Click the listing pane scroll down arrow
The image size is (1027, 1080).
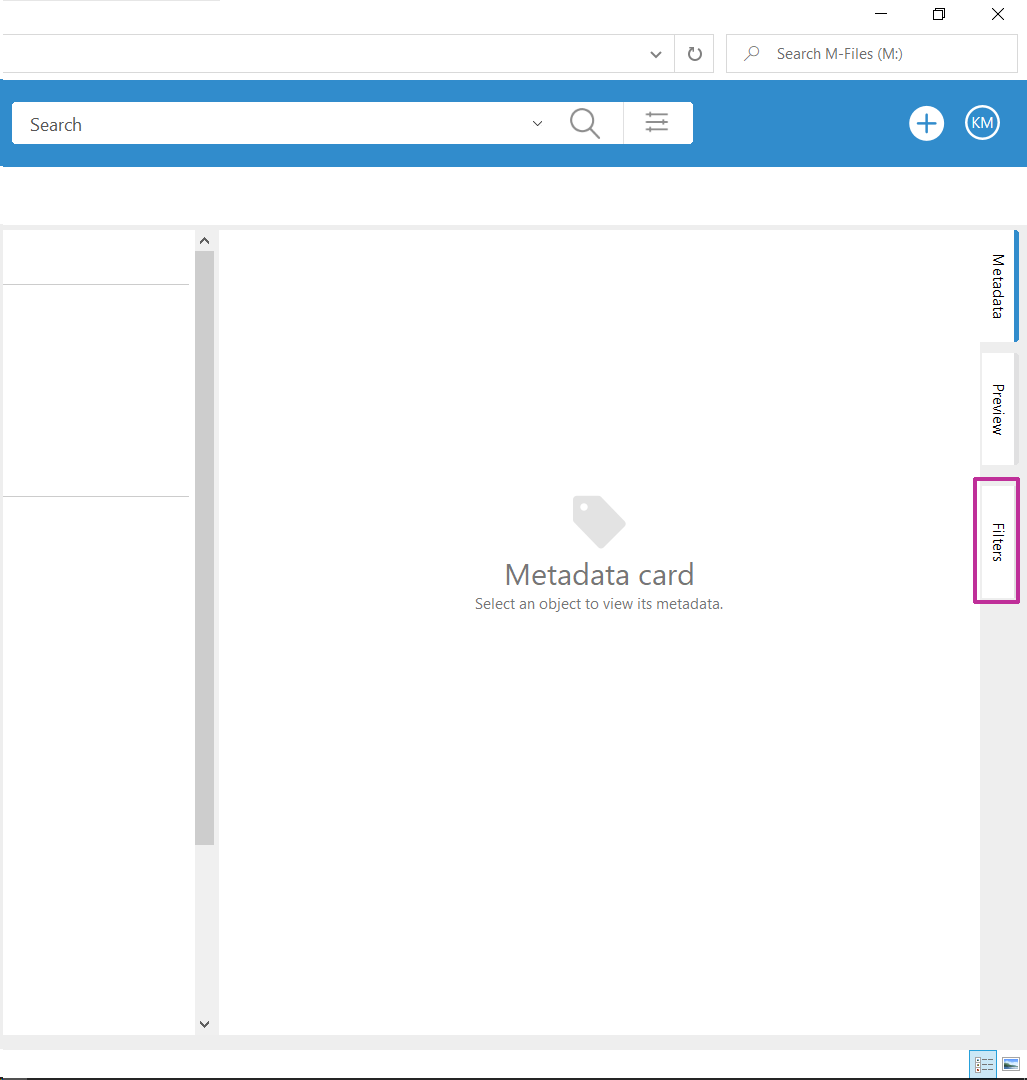(x=205, y=1024)
